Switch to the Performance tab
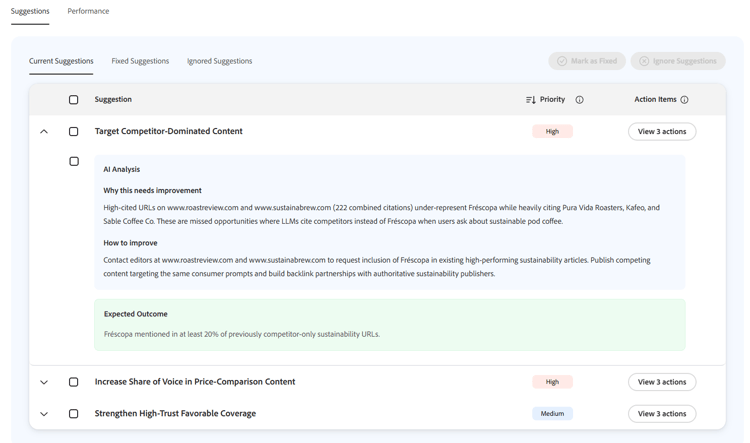 (x=88, y=11)
